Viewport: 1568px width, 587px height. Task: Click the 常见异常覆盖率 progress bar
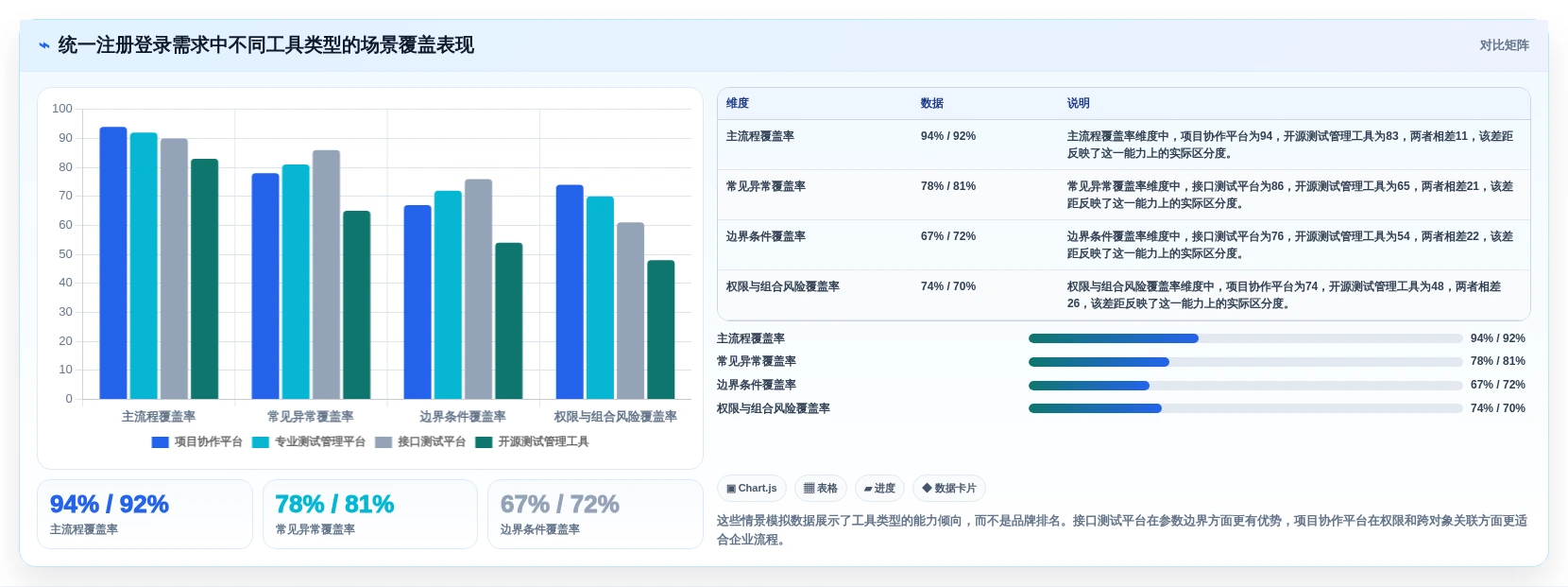click(x=1245, y=362)
